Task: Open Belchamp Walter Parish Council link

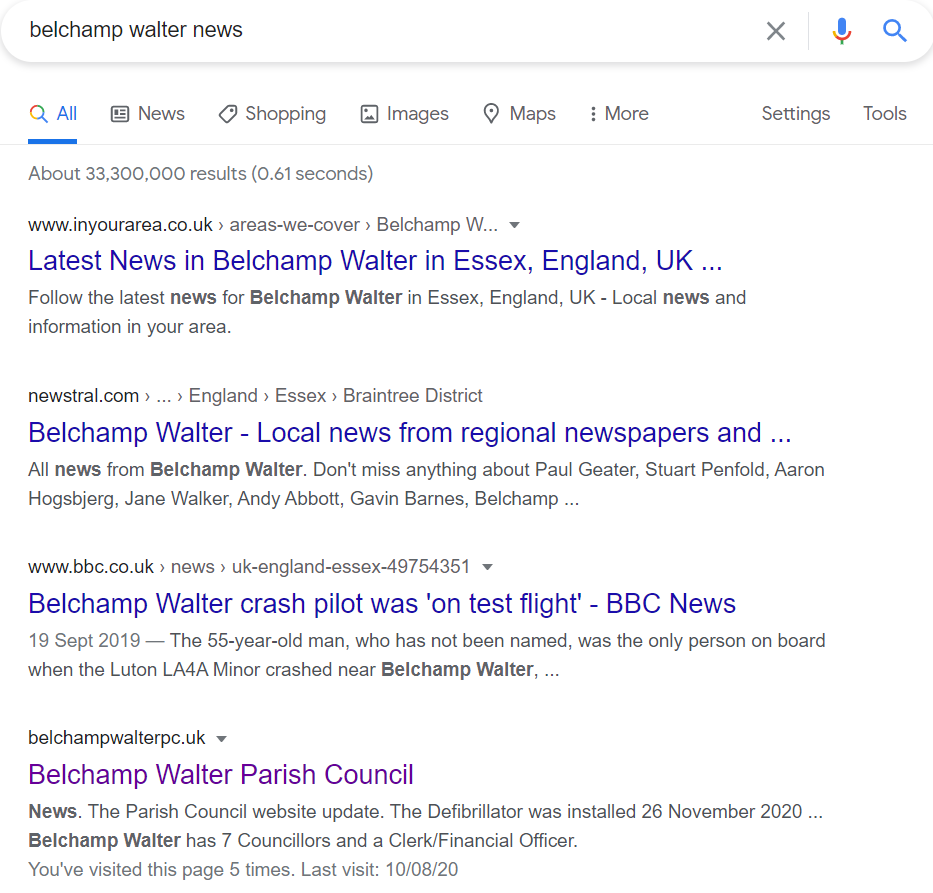Action: [221, 775]
